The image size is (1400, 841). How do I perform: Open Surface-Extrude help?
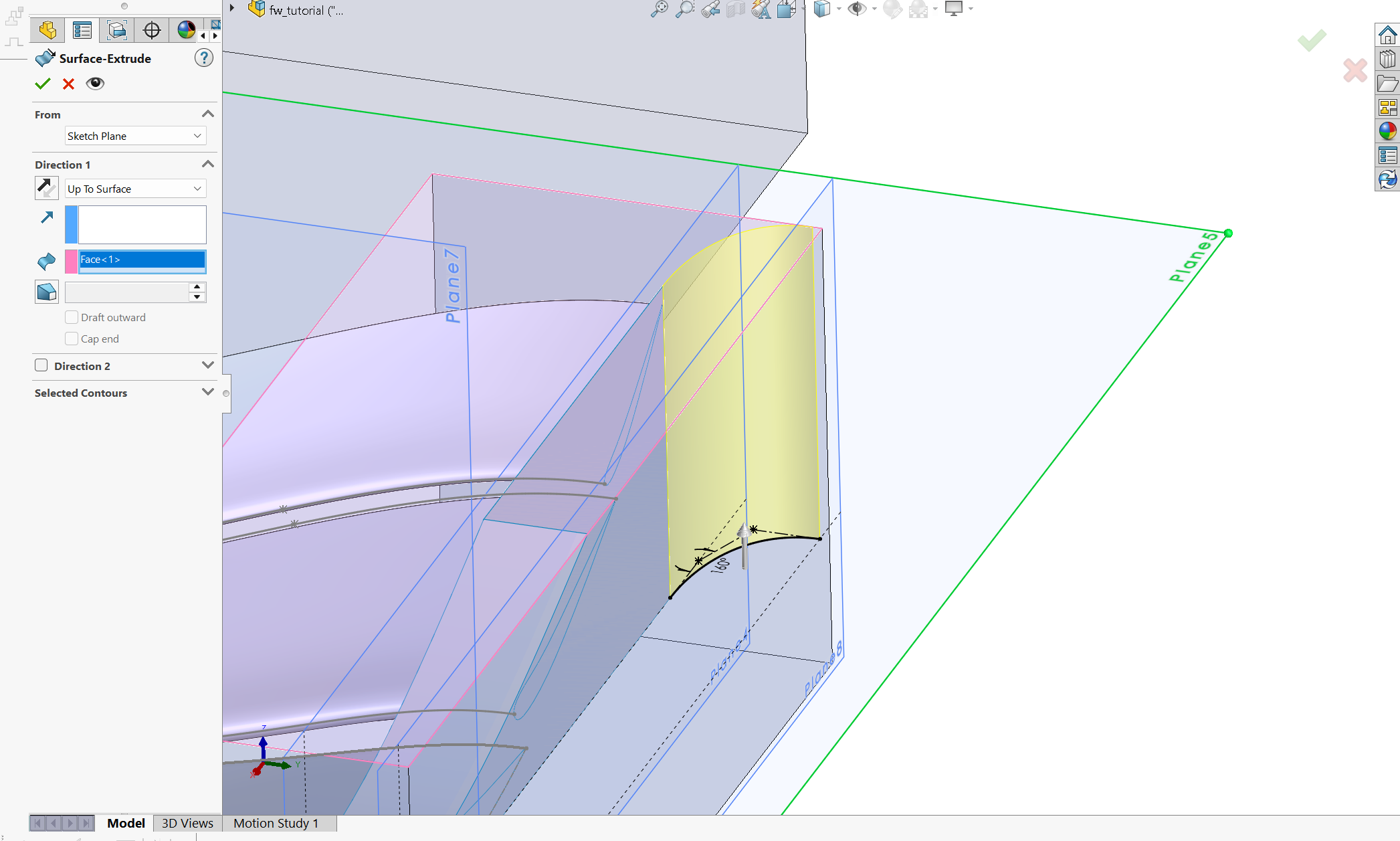pyautogui.click(x=204, y=58)
